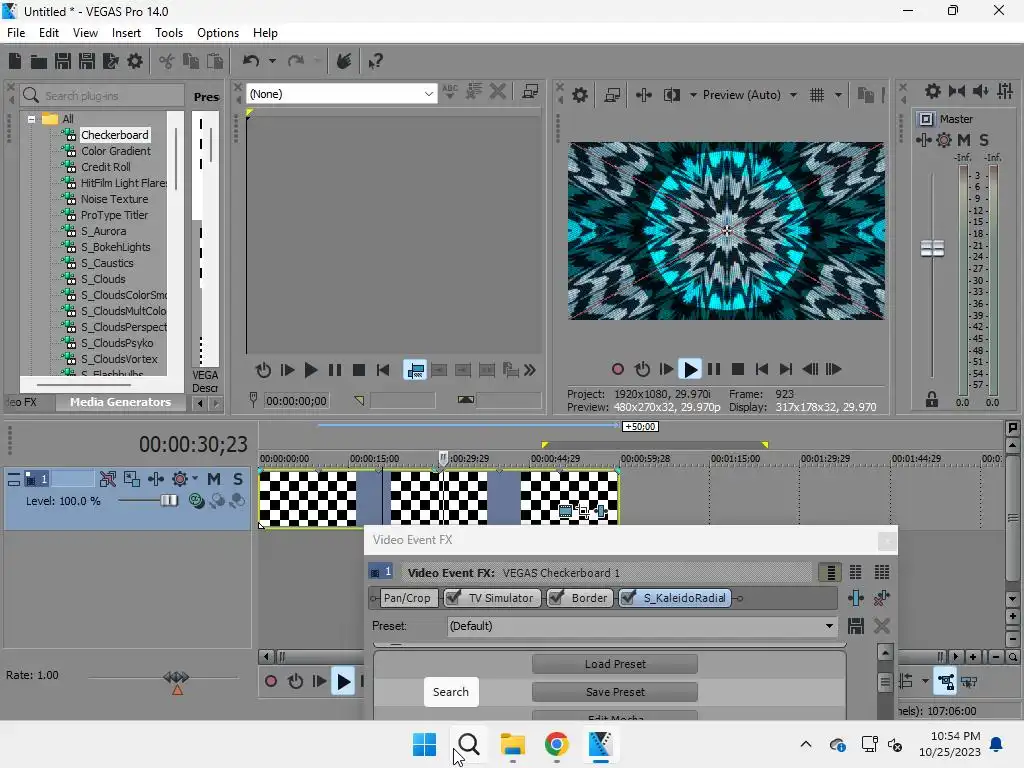Image resolution: width=1024 pixels, height=768 pixels.
Task: Click the trimmer external monitor icon
Action: pyautogui.click(x=530, y=91)
